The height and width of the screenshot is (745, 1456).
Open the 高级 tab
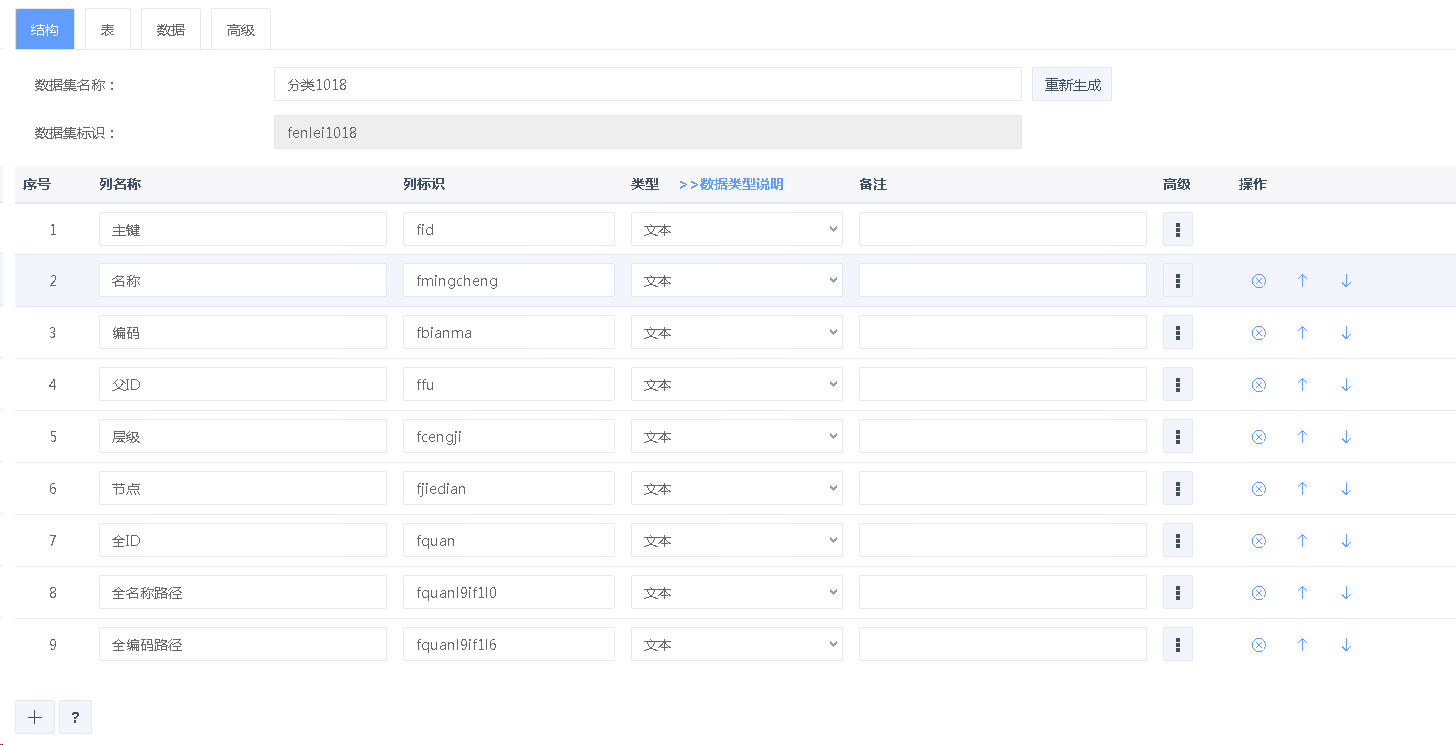click(x=241, y=30)
